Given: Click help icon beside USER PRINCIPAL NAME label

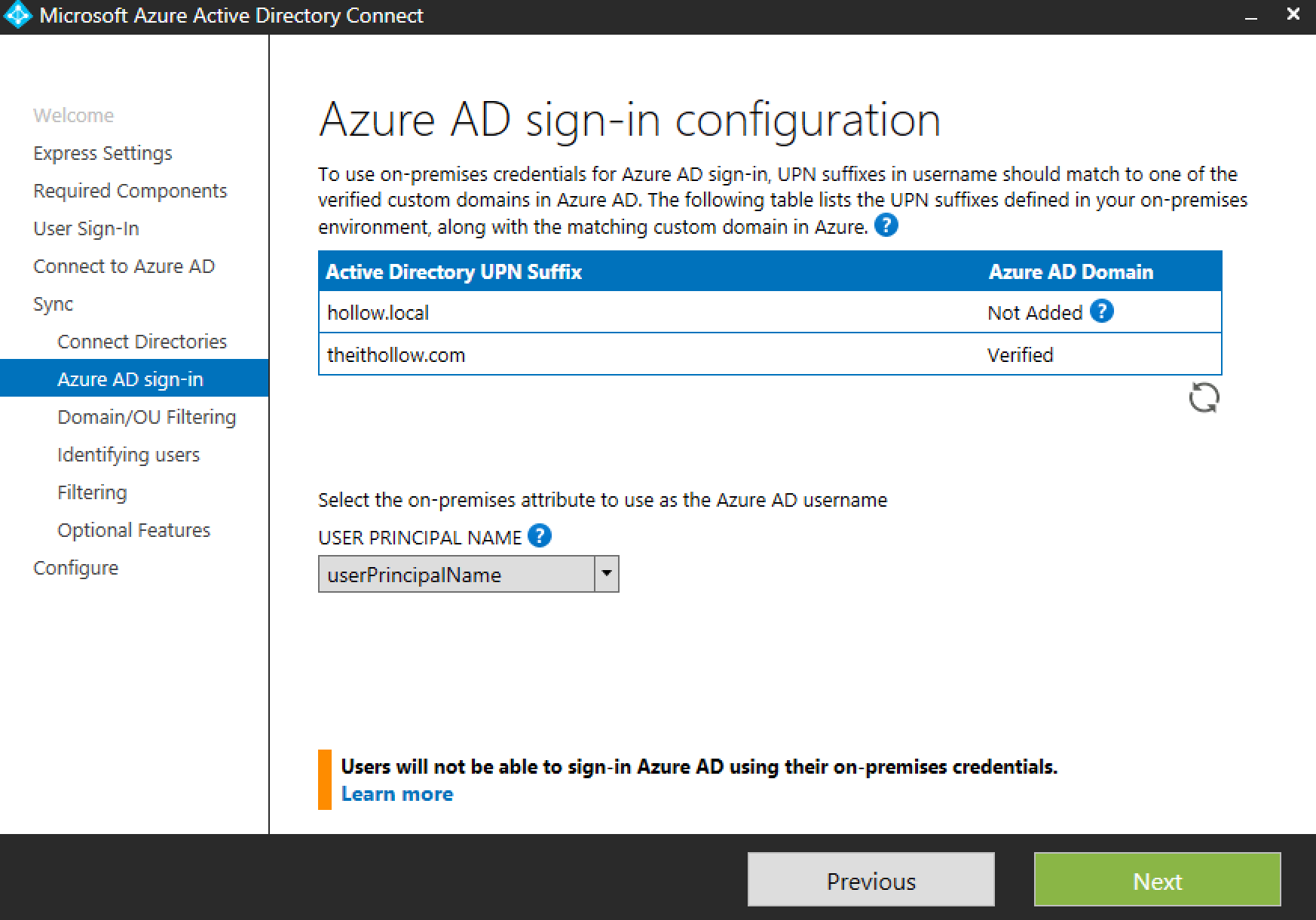Looking at the screenshot, I should pyautogui.click(x=540, y=536).
